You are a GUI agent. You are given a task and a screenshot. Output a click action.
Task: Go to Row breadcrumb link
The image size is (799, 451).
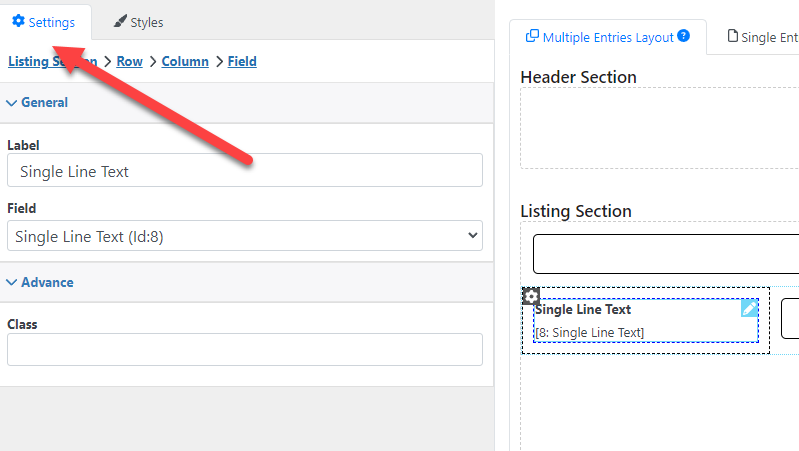129,61
